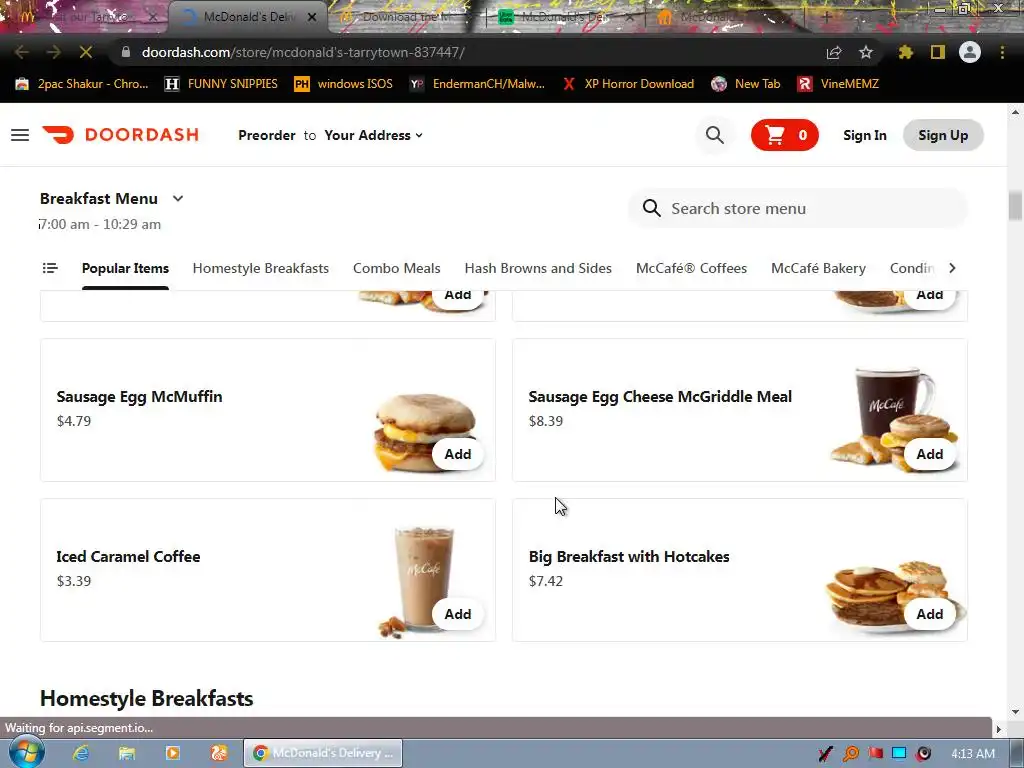This screenshot has width=1024, height=768.
Task: Open the VineMEMZ bookmark
Action: pyautogui.click(x=838, y=84)
